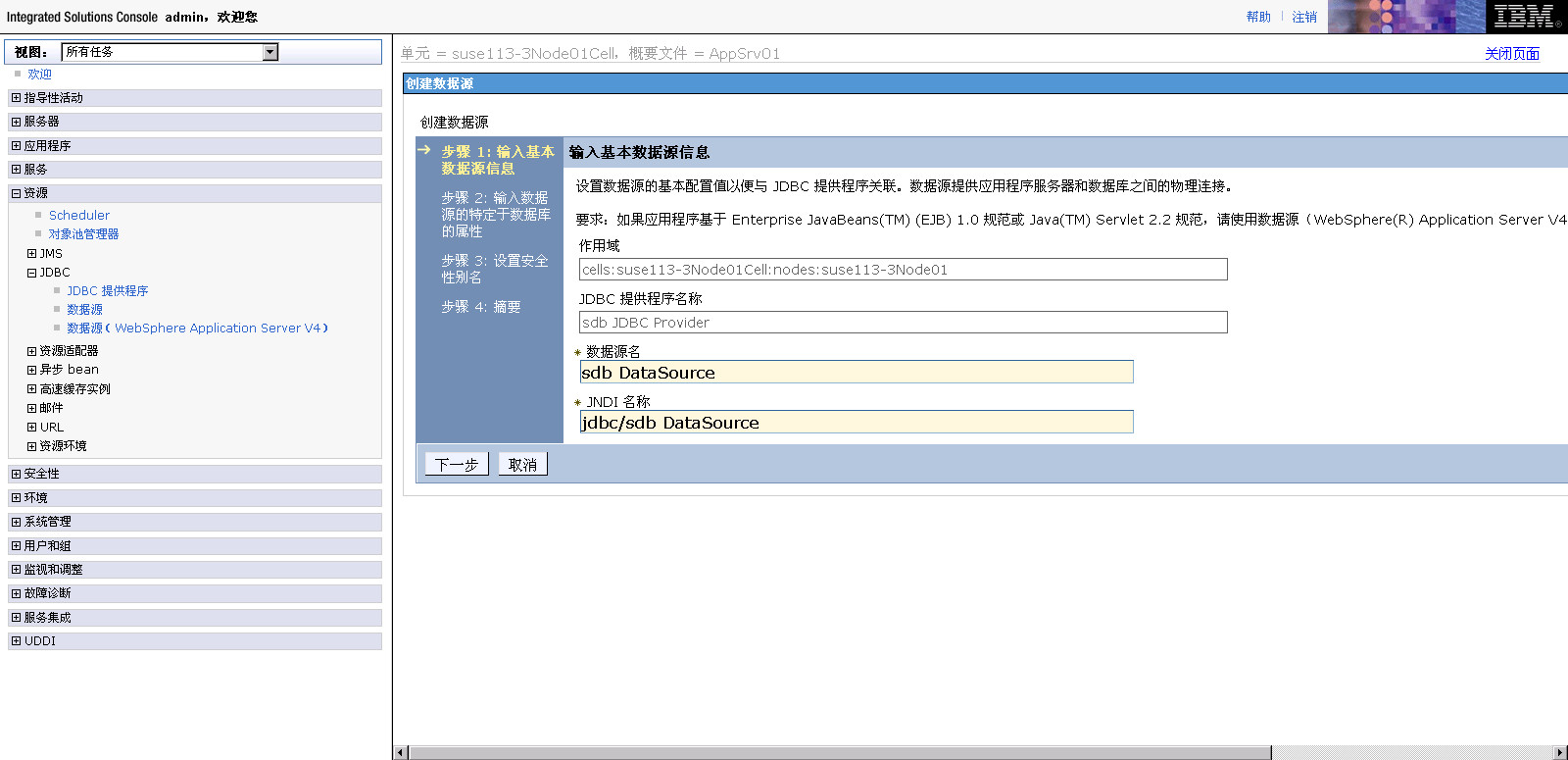Click the 数据源名 input field
Screen dimensions: 1568x760
pyautogui.click(x=857, y=373)
